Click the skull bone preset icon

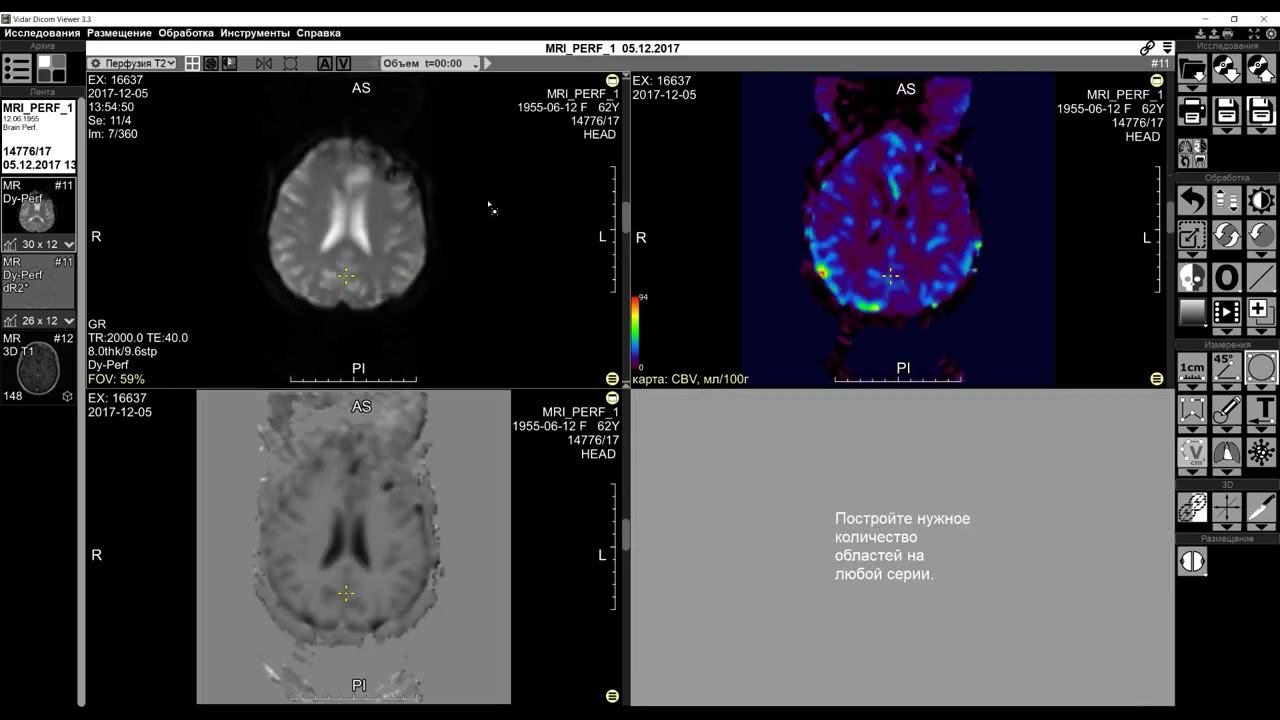coord(1192,277)
